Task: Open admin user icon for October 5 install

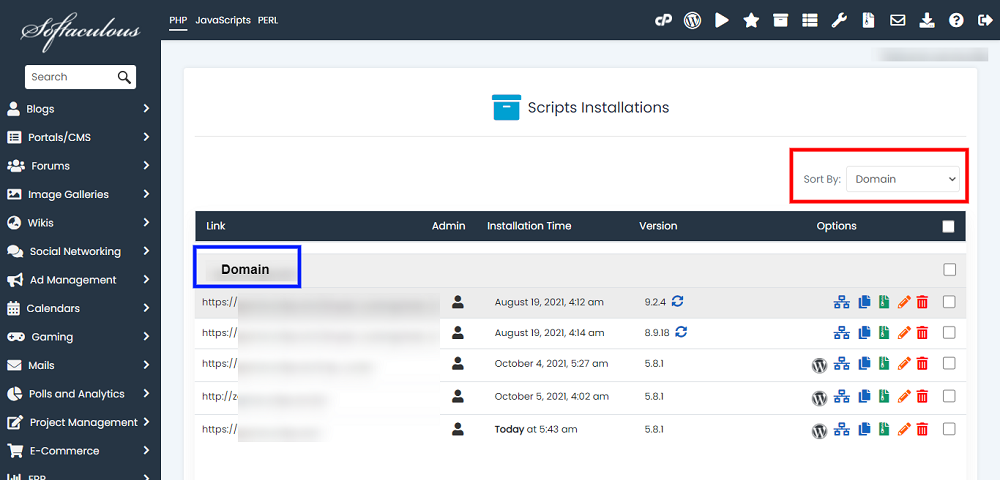Action: pyautogui.click(x=457, y=396)
